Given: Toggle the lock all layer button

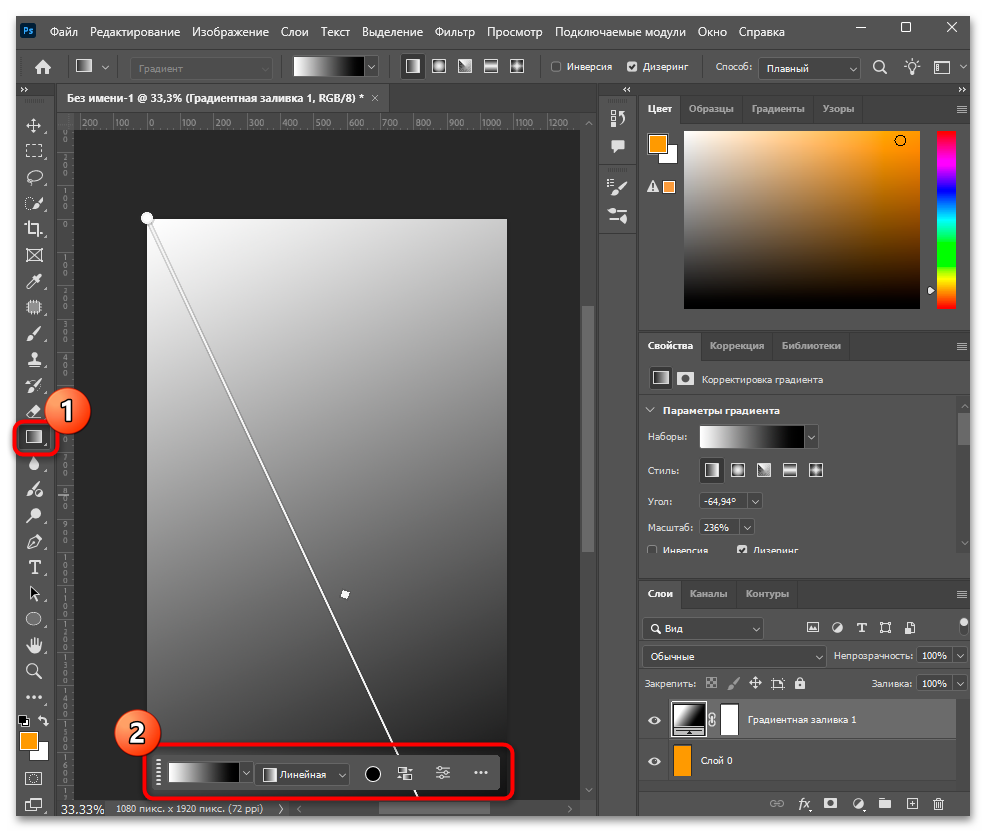Looking at the screenshot, I should point(800,684).
